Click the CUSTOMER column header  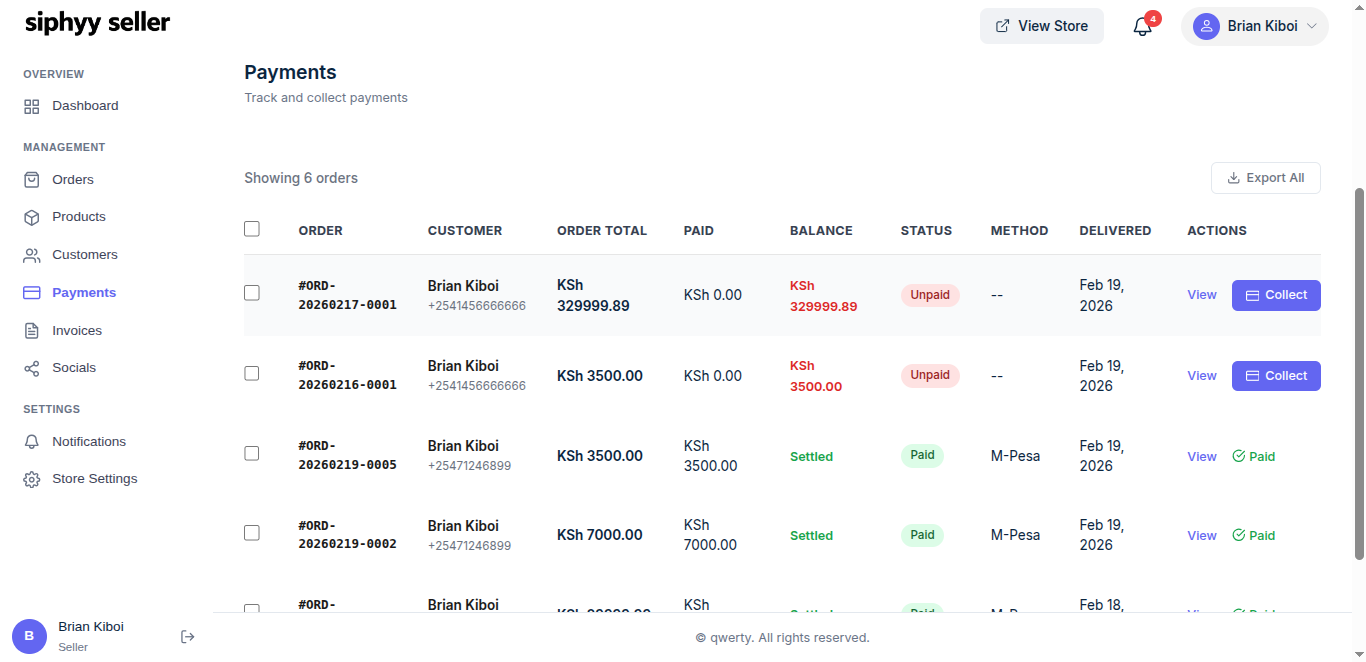click(x=465, y=230)
